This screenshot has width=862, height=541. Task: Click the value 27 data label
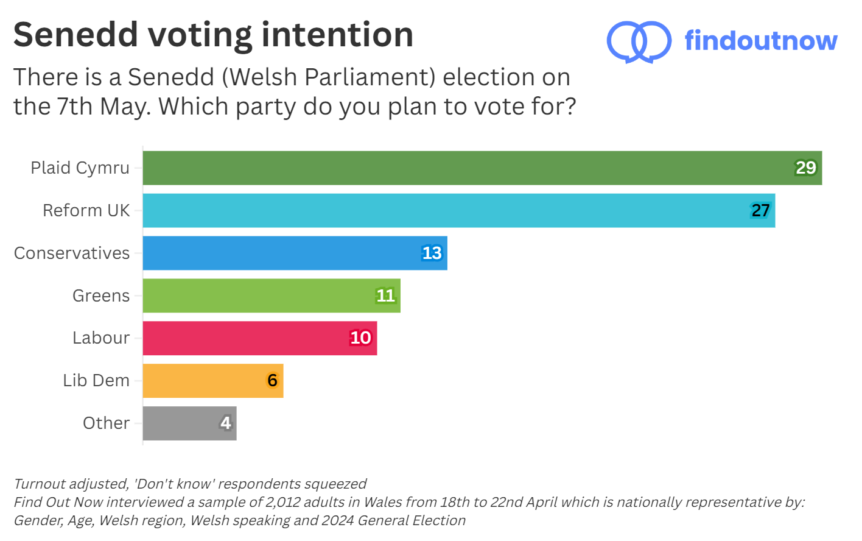[x=760, y=210]
